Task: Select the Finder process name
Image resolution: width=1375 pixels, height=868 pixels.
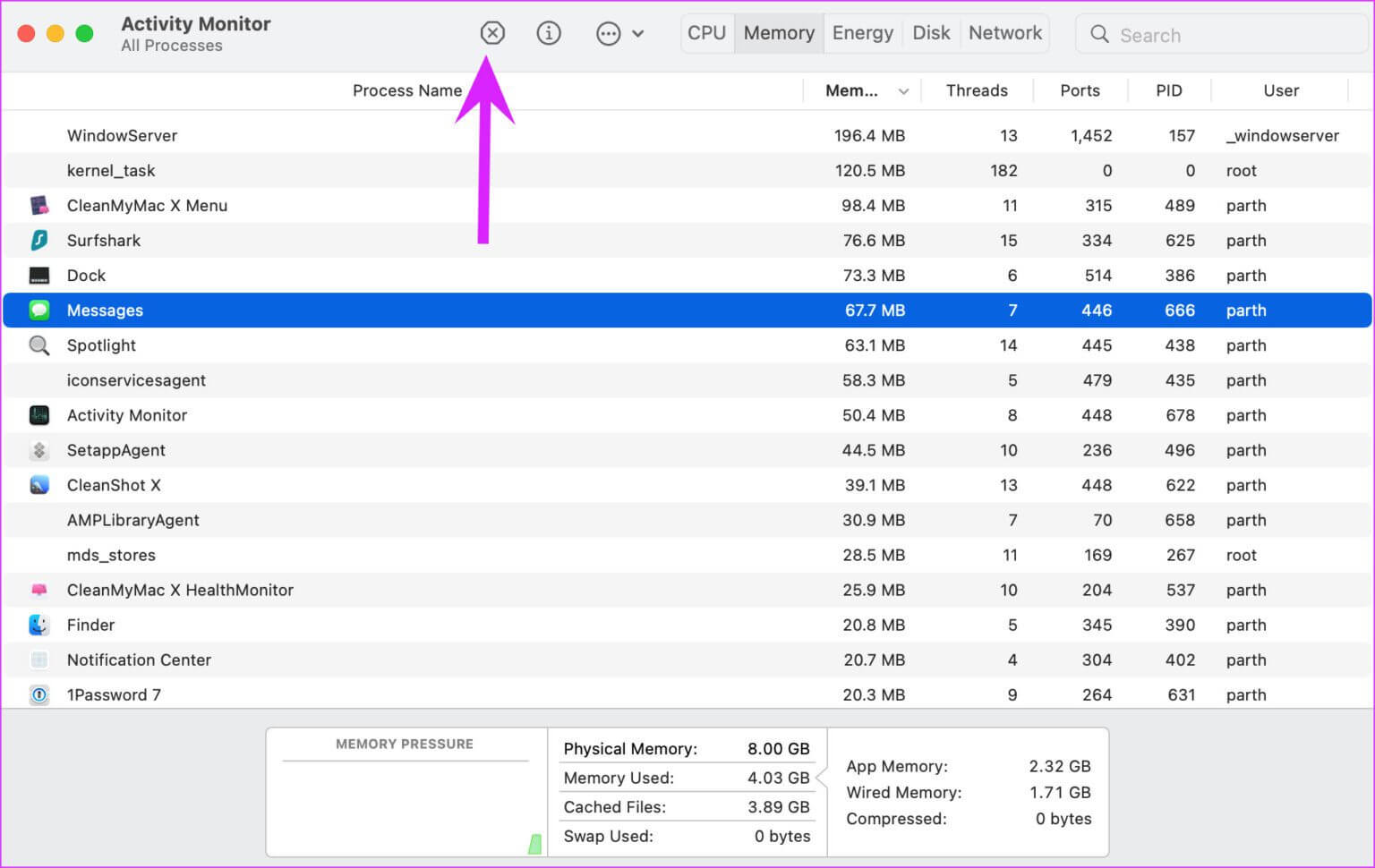Action: 90,625
